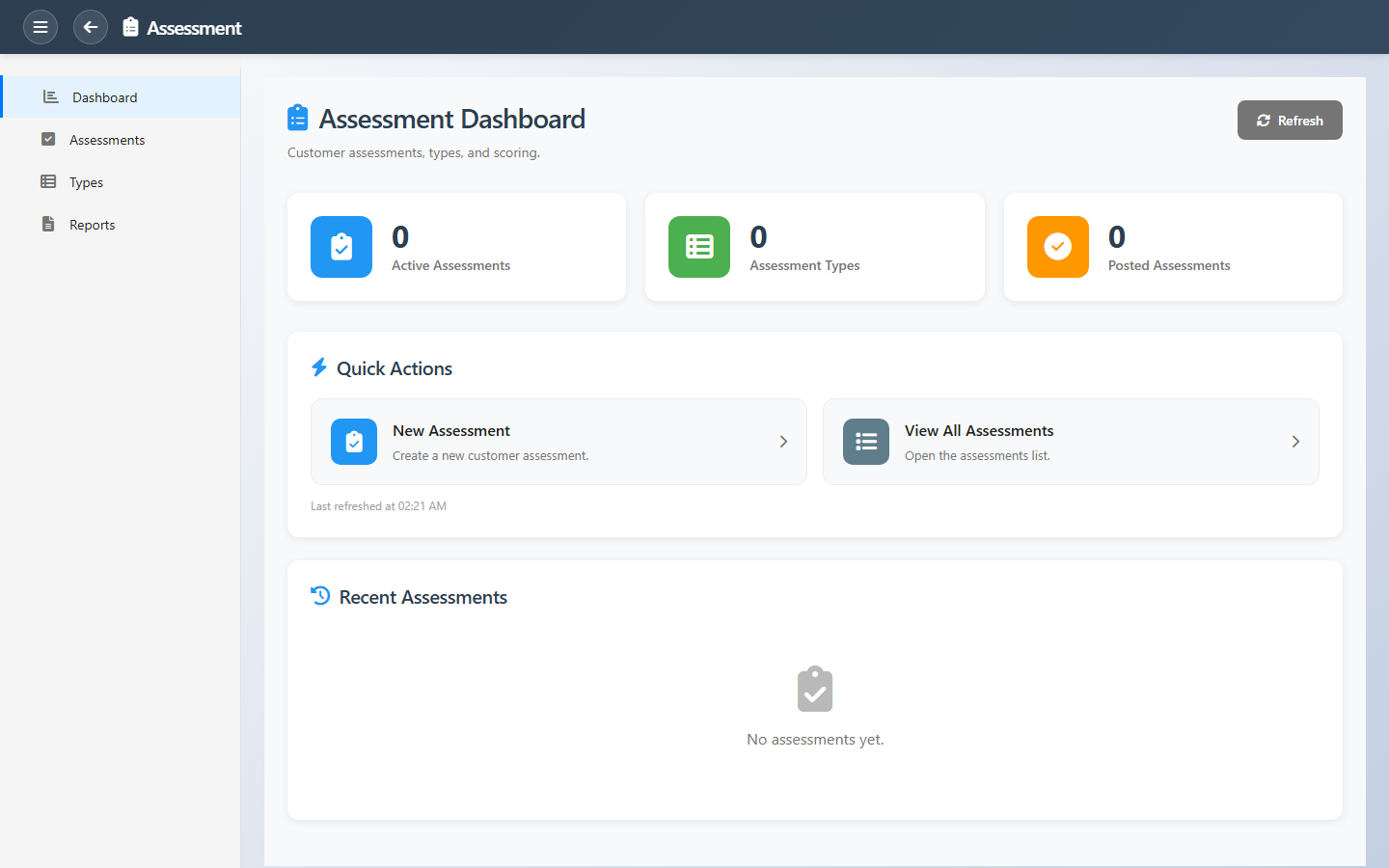Toggle the hamburger menu button
This screenshot has width=1389, height=868.
coord(41,27)
